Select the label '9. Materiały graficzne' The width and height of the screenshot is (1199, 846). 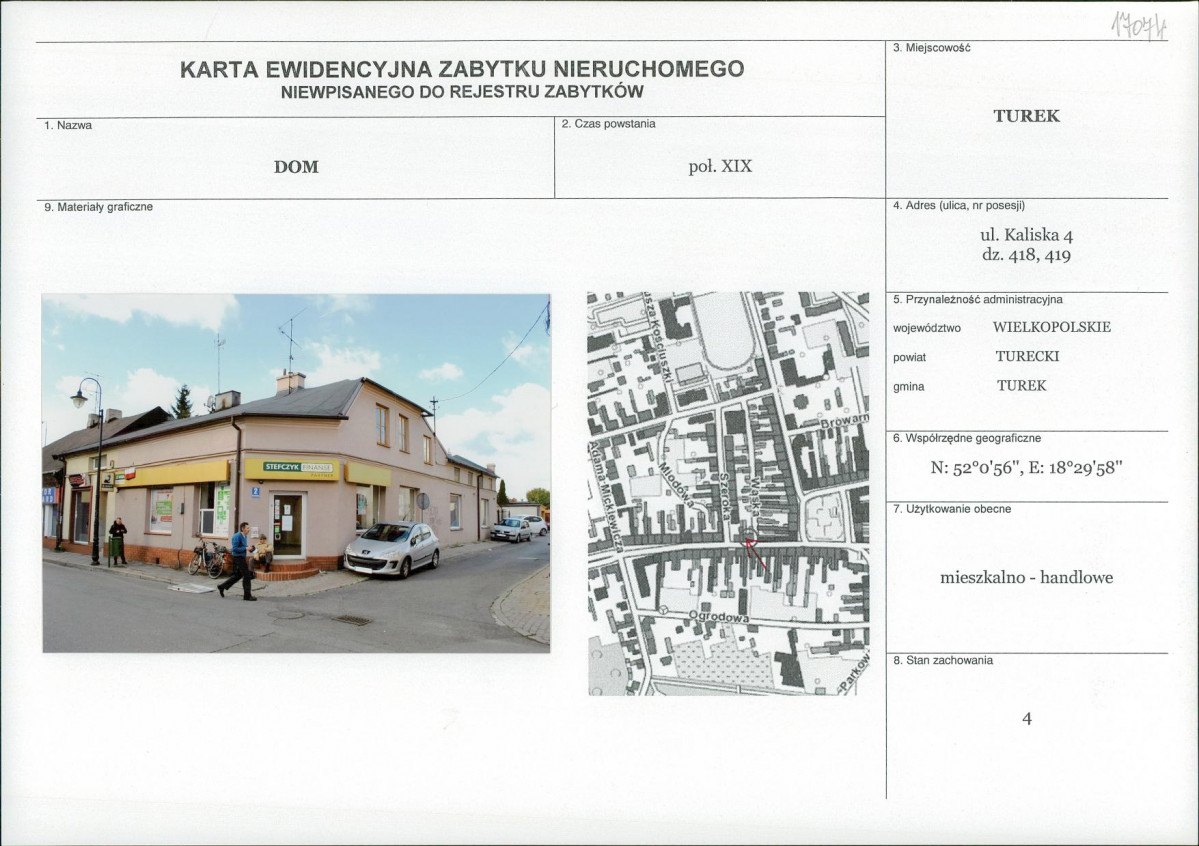(x=98, y=207)
